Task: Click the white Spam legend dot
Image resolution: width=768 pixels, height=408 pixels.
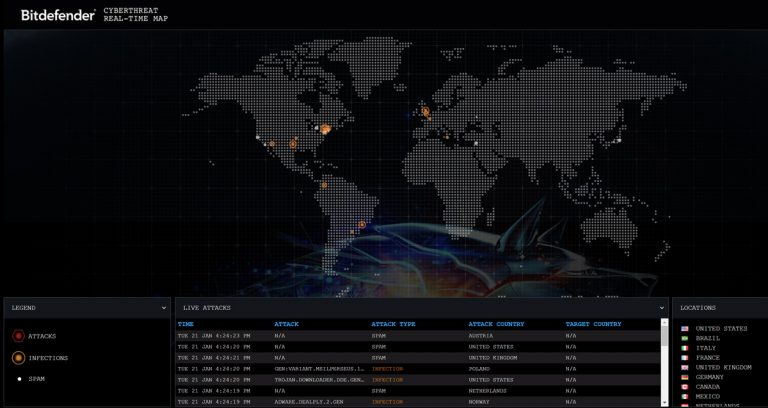Action: (x=20, y=379)
